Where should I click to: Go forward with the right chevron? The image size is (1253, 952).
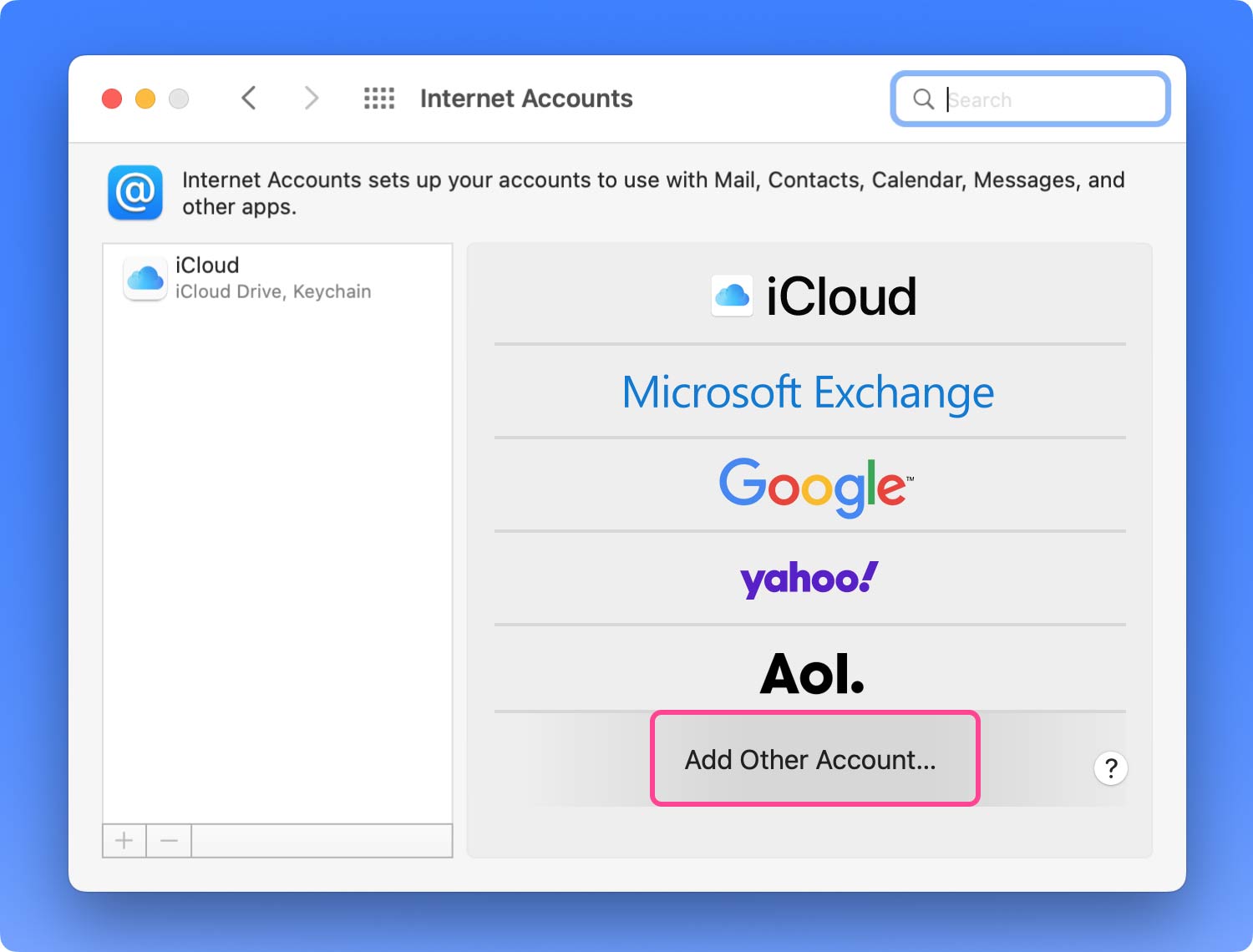pyautogui.click(x=311, y=99)
